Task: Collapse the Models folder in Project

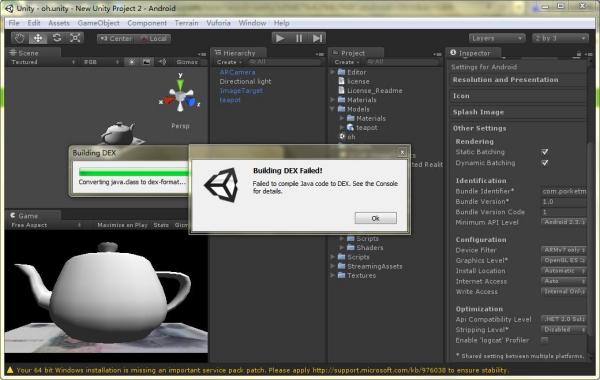Action: (333, 109)
